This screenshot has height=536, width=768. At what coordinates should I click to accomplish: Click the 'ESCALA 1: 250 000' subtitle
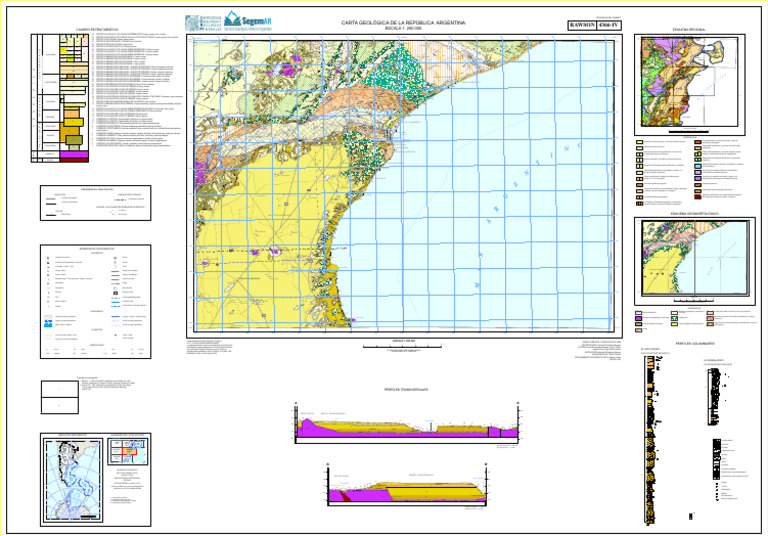coord(403,28)
